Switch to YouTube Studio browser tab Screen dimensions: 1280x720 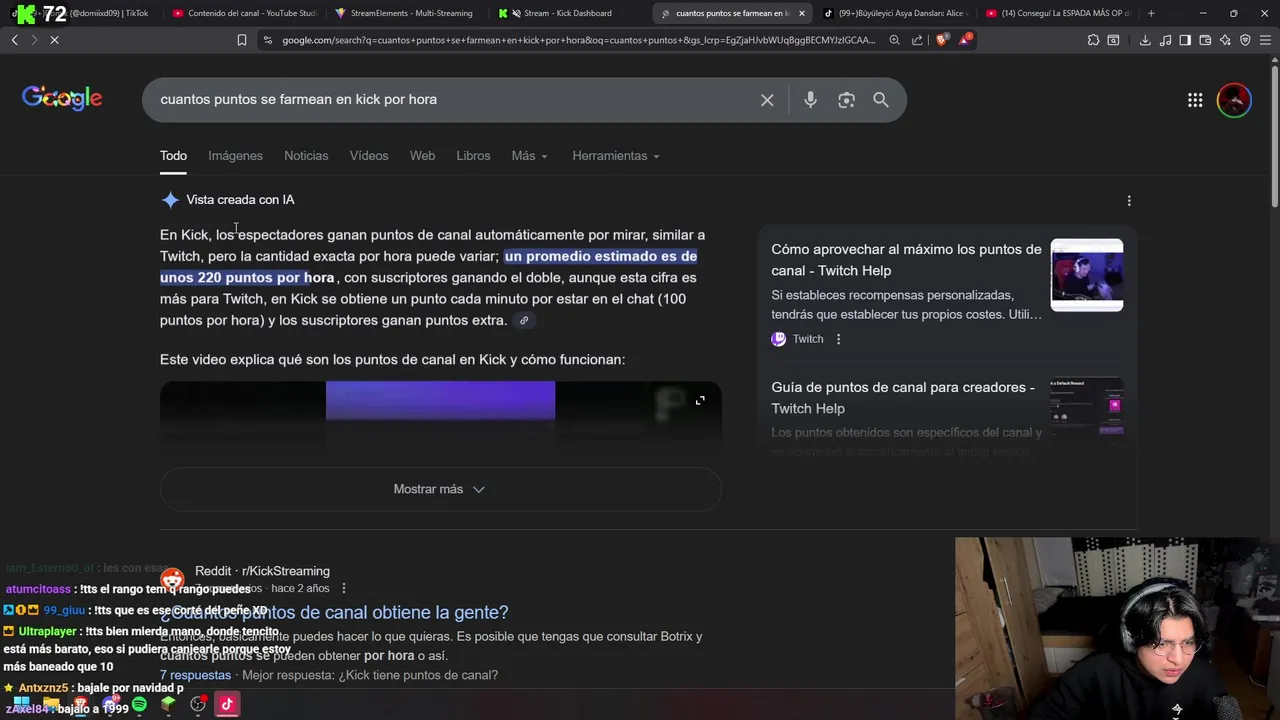tap(244, 13)
